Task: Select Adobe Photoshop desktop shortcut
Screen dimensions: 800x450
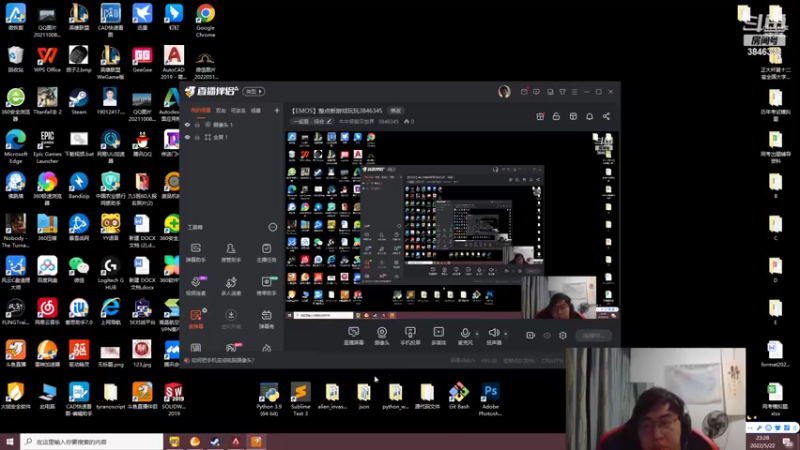Action: [490, 399]
